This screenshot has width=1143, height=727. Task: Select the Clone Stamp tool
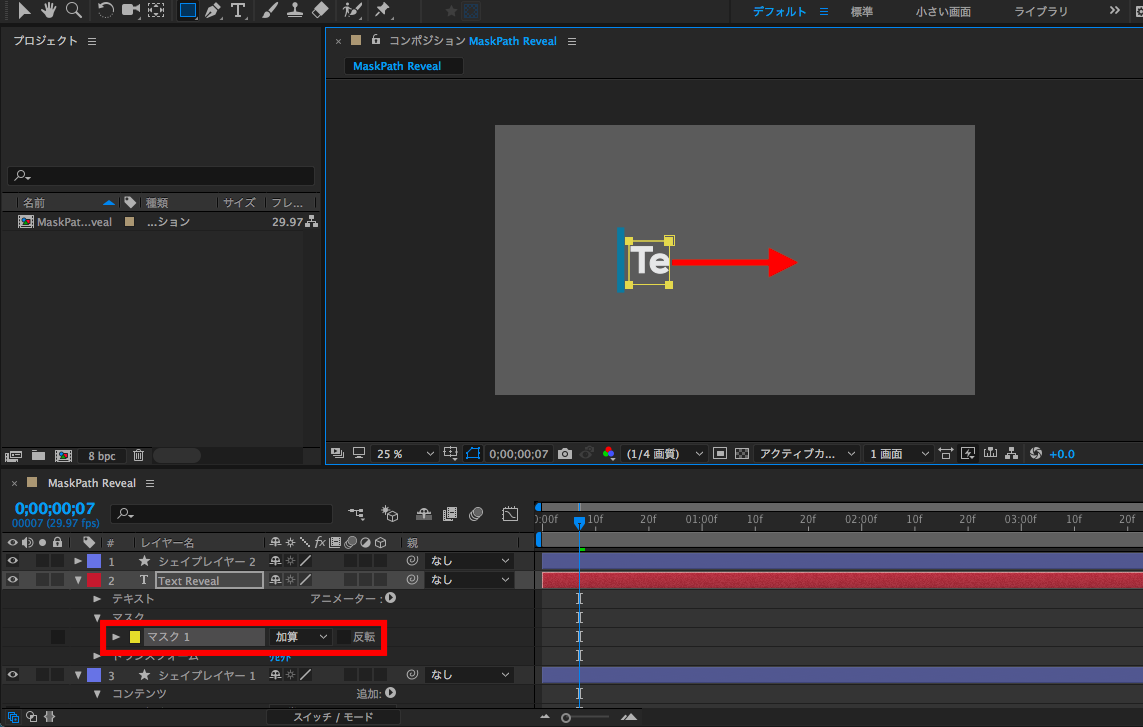pos(295,11)
